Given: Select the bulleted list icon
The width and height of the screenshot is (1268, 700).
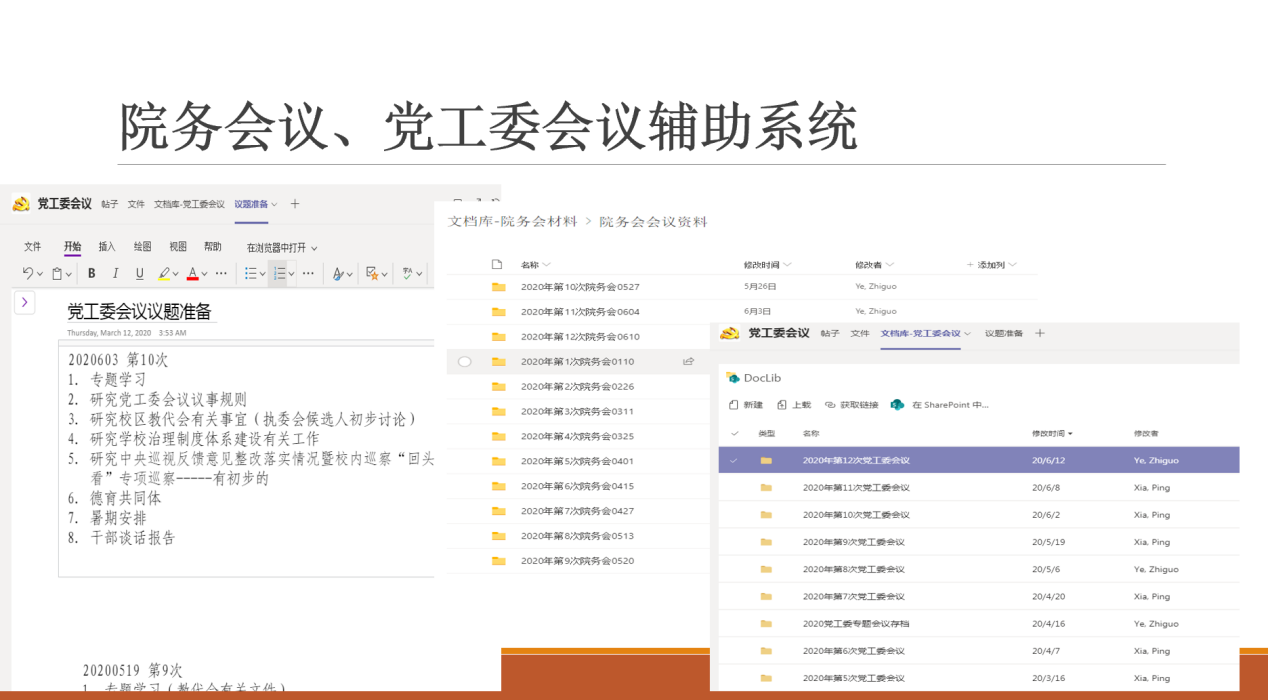Looking at the screenshot, I should point(251,273).
